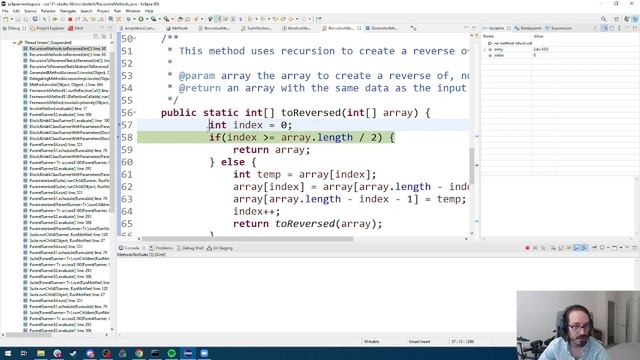Expand the array variable in Variables view

click(x=484, y=49)
